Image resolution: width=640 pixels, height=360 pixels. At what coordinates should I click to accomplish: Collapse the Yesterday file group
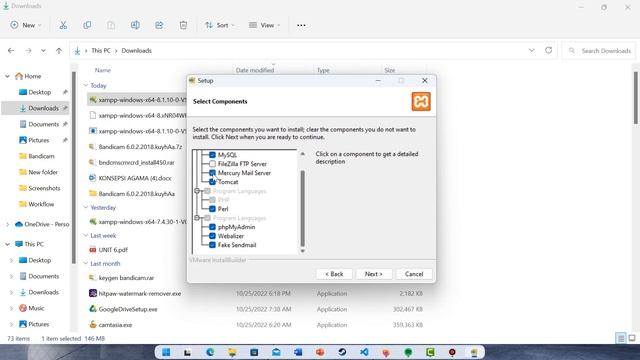86,207
